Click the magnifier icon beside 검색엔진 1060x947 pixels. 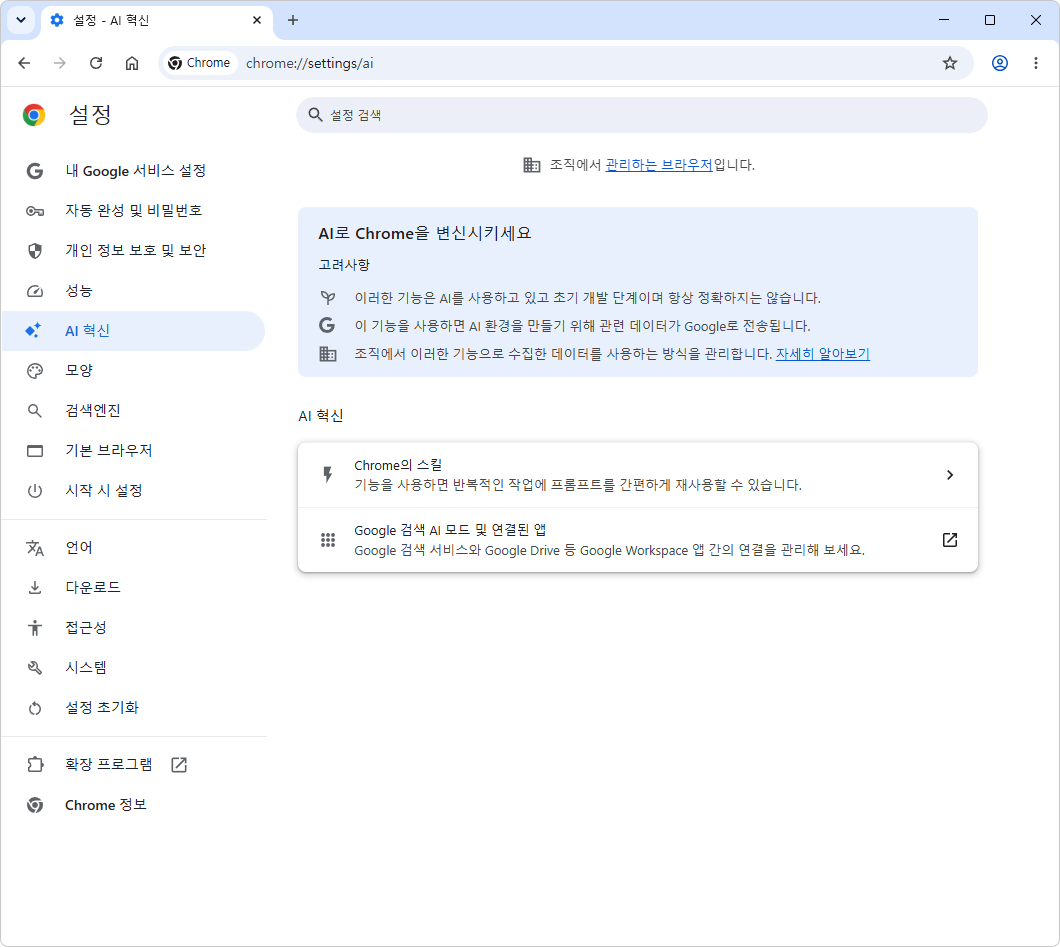[34, 411]
